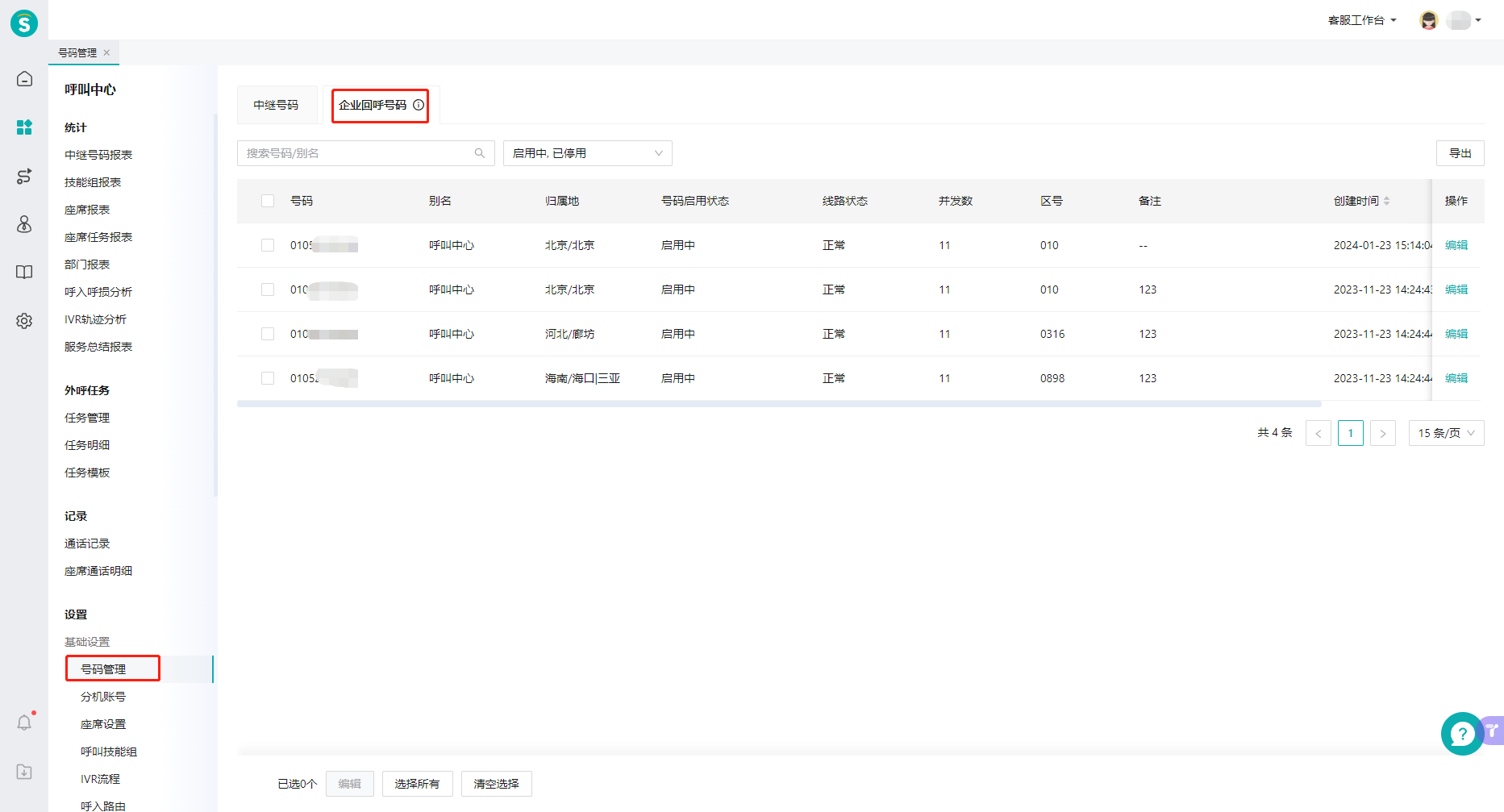Select the 号码管理 page tab

click(x=77, y=52)
